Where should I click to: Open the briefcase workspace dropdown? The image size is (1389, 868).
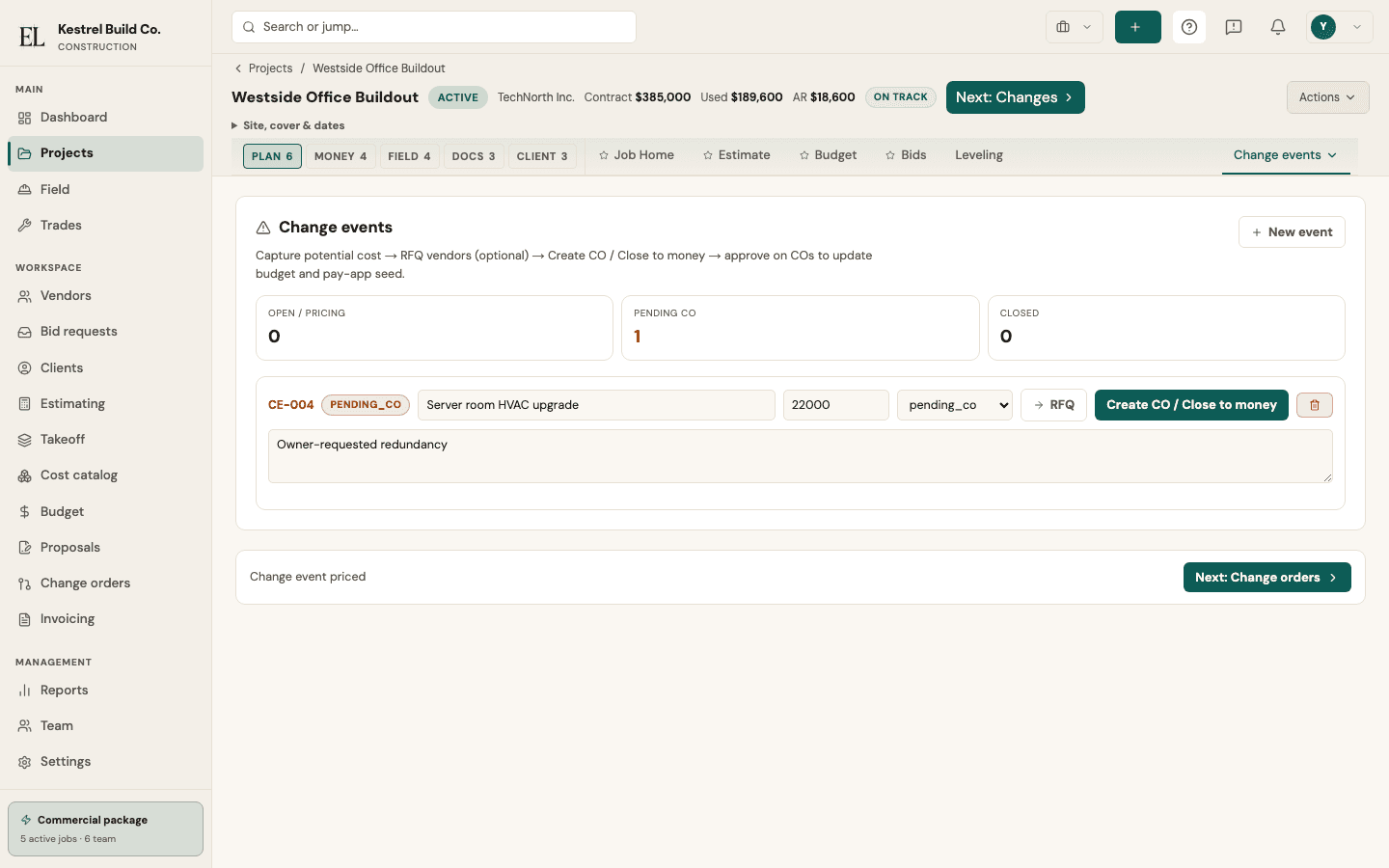(1074, 27)
